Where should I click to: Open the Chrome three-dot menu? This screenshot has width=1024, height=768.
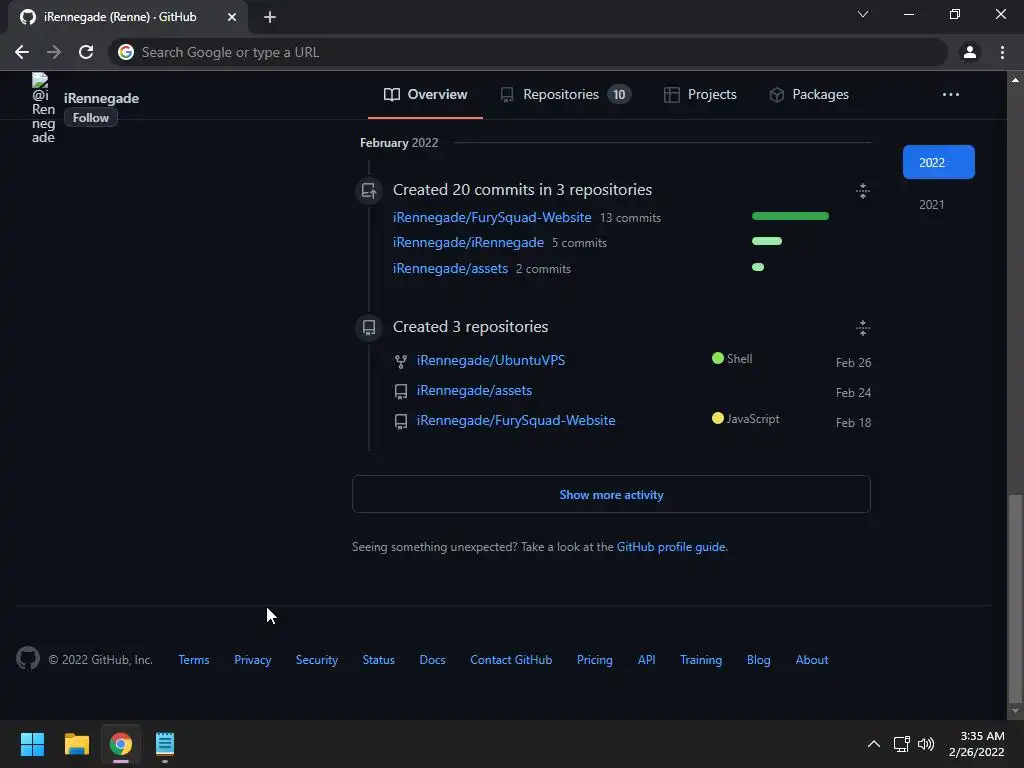click(1002, 52)
